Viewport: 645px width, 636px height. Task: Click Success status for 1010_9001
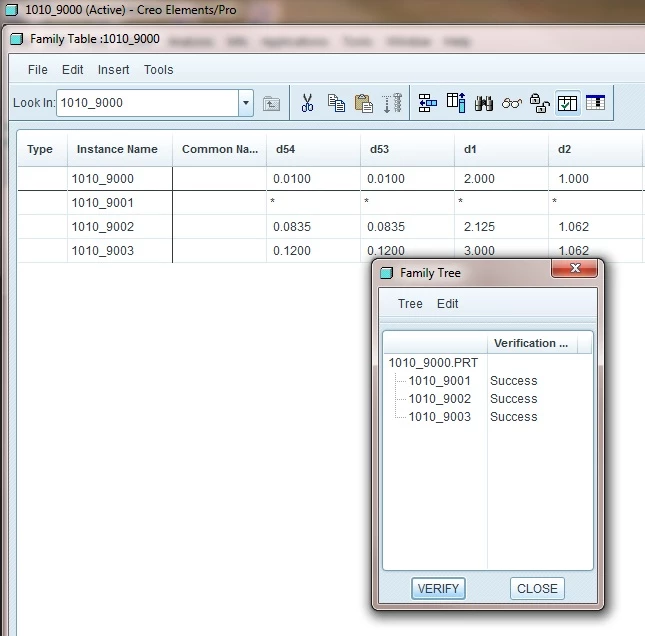[514, 381]
